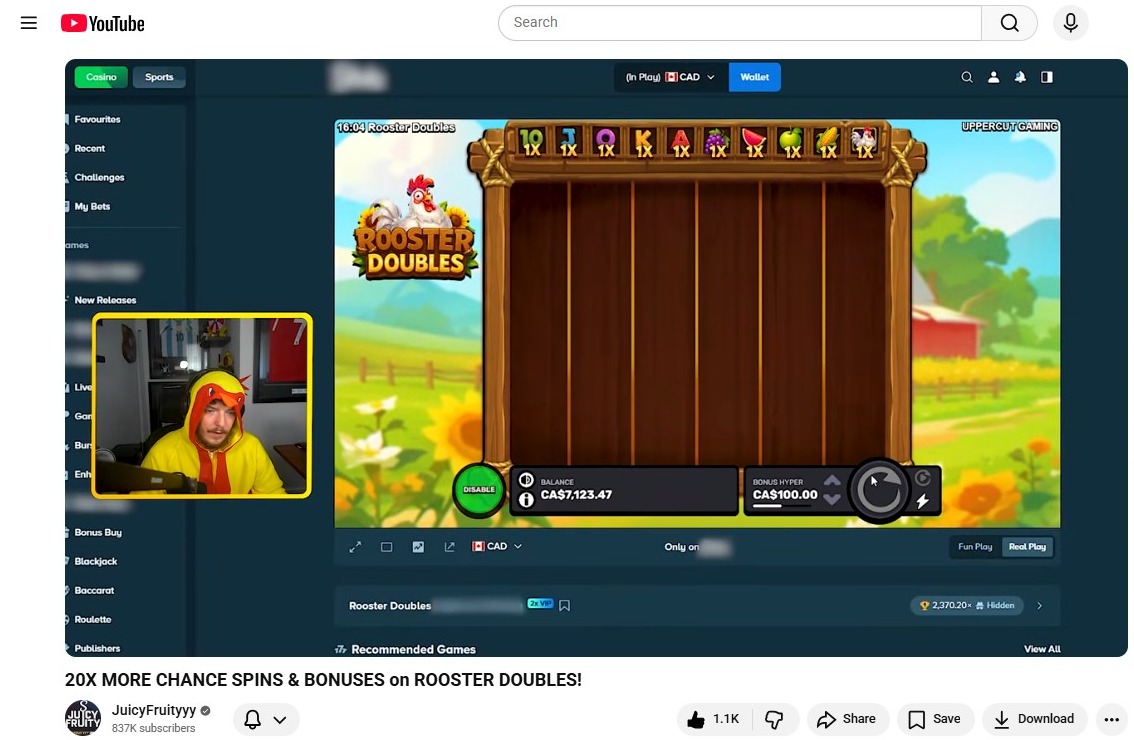
Task: Switch to the Sports tab
Action: pyautogui.click(x=159, y=77)
